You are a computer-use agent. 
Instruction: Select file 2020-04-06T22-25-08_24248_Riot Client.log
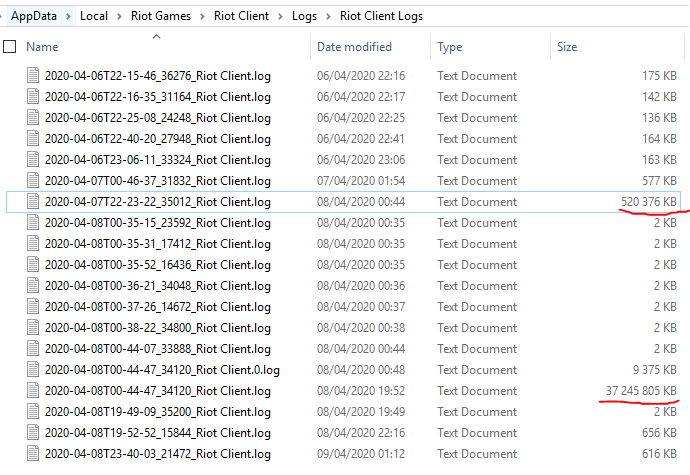[158, 118]
